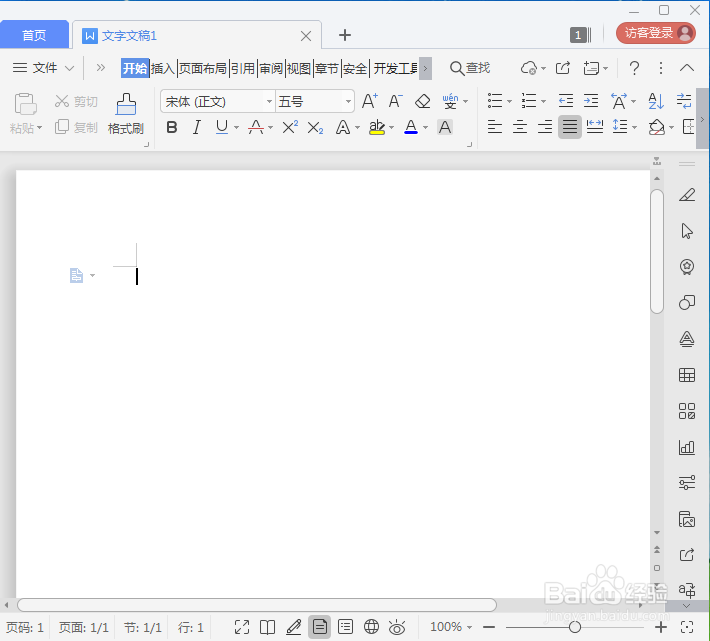
Task: Apply subscript formatting
Action: pos(315,128)
